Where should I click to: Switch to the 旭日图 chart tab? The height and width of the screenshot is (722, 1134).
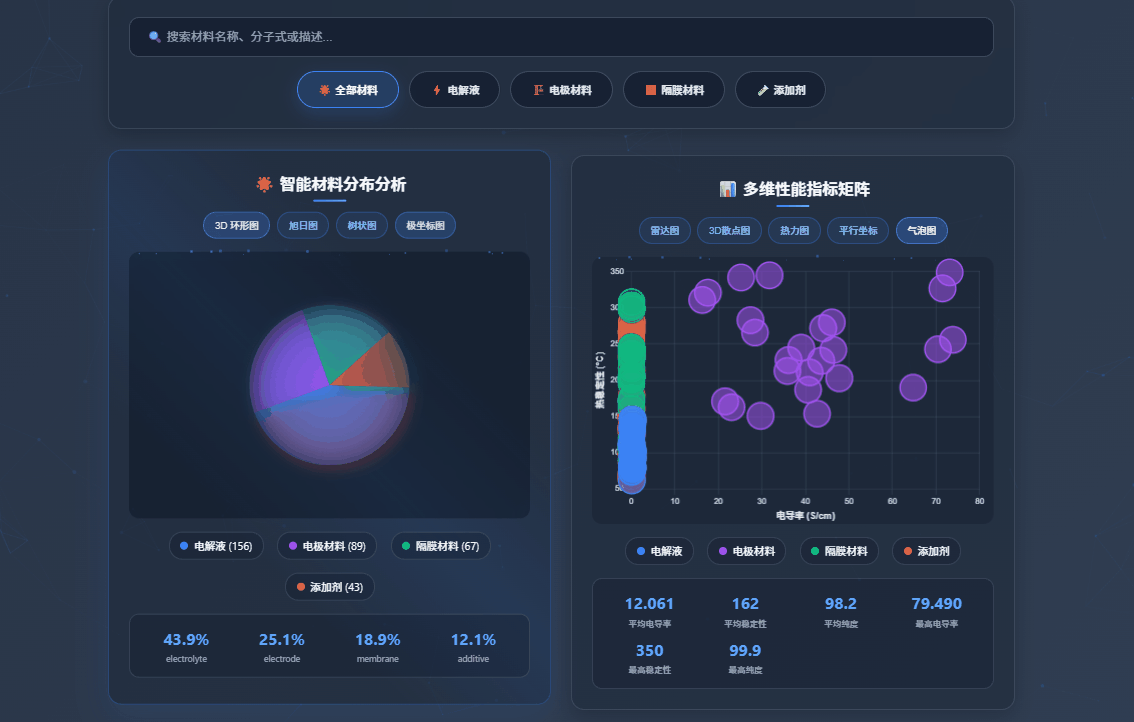[302, 226]
